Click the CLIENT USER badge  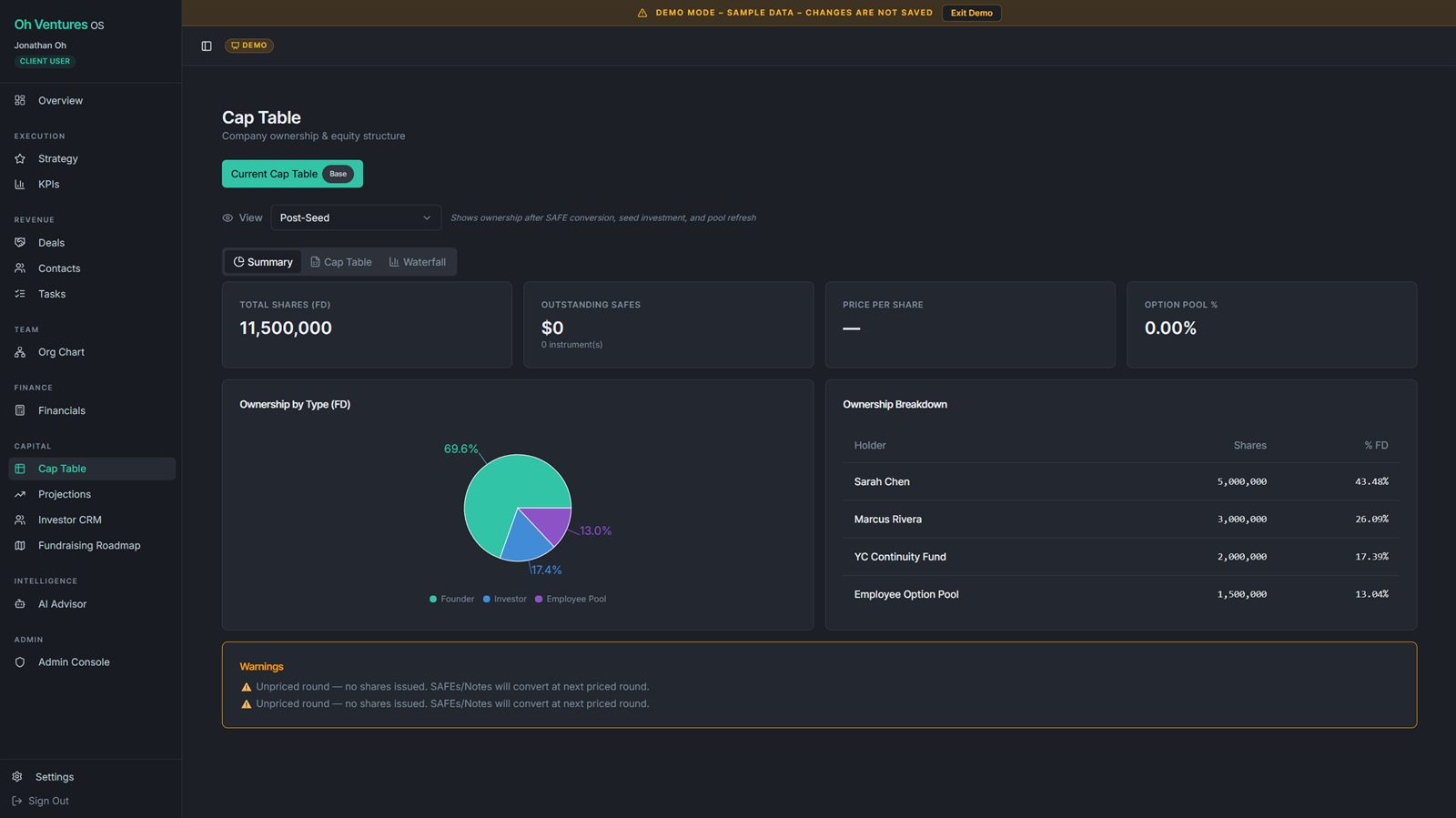pos(45,61)
